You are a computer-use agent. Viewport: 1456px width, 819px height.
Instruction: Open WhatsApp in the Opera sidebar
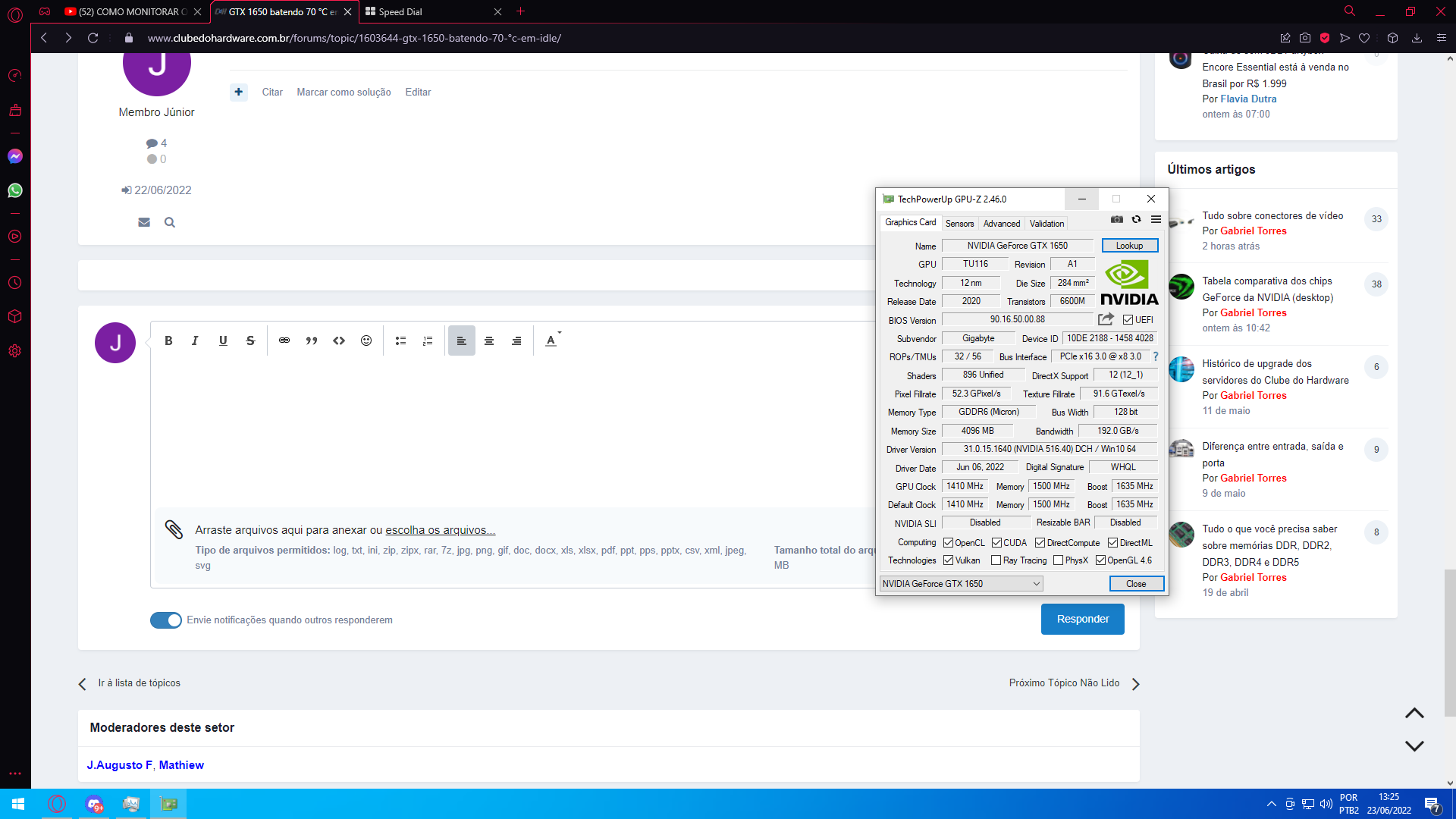15,190
